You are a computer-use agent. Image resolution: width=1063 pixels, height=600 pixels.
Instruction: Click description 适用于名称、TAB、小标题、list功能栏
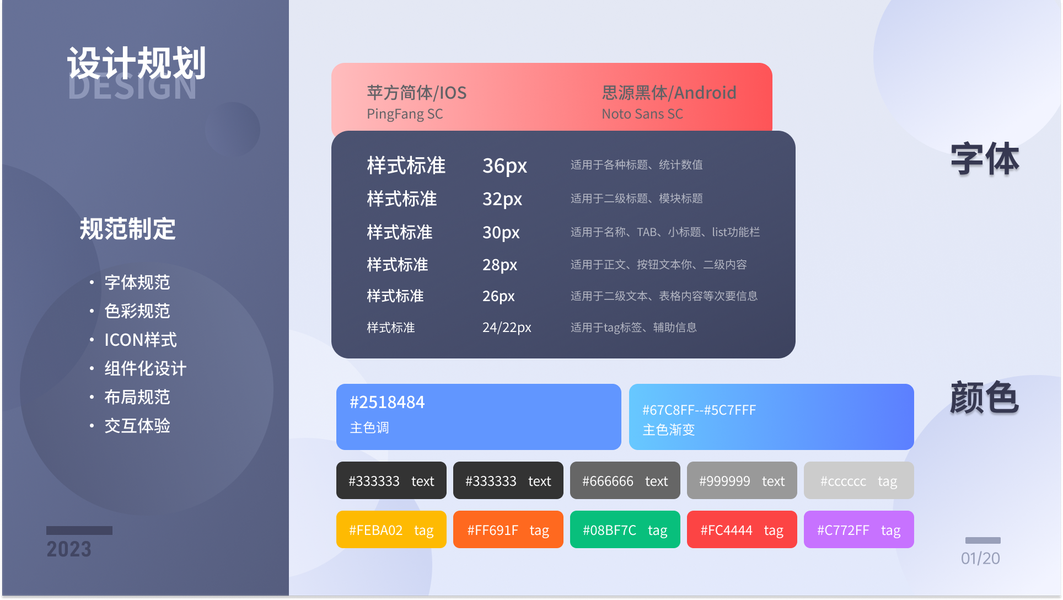665,233
